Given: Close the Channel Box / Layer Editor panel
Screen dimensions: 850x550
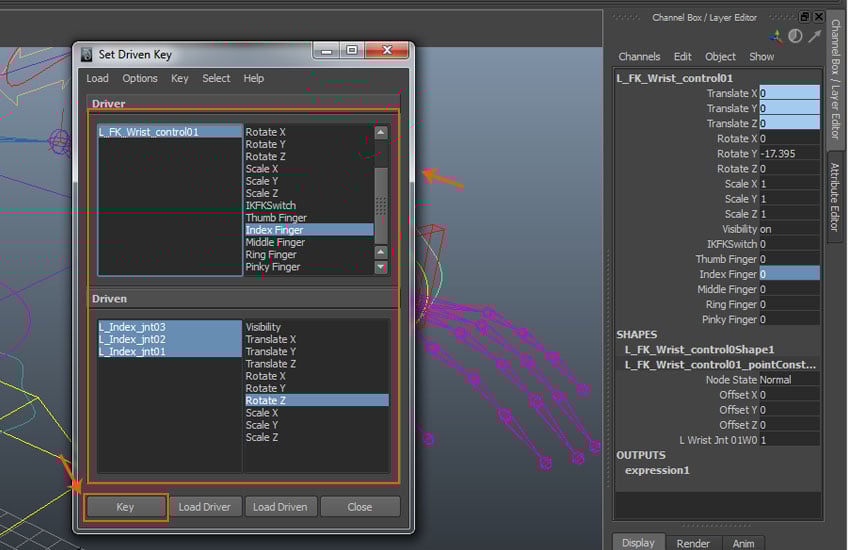Looking at the screenshot, I should pos(819,17).
